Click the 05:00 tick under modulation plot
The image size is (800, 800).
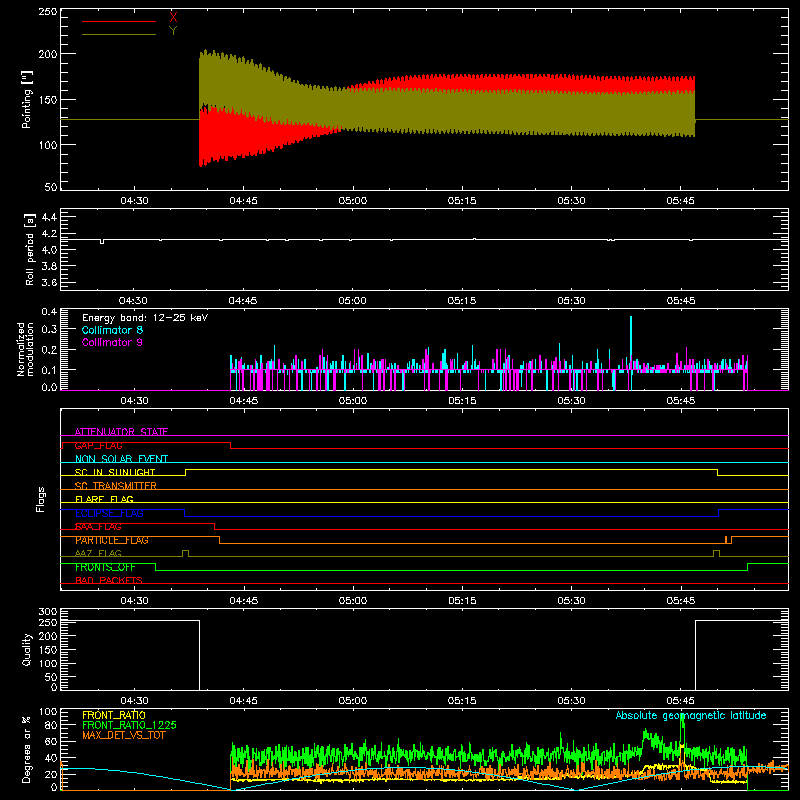[x=353, y=401]
